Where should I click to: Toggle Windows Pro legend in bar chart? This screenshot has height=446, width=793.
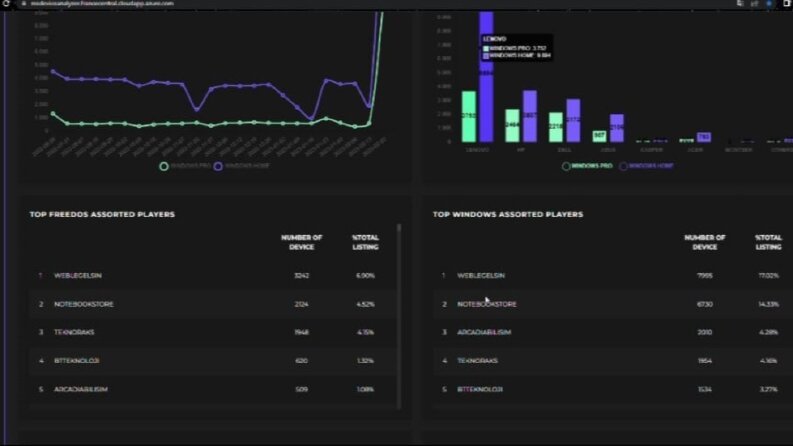[x=587, y=166]
